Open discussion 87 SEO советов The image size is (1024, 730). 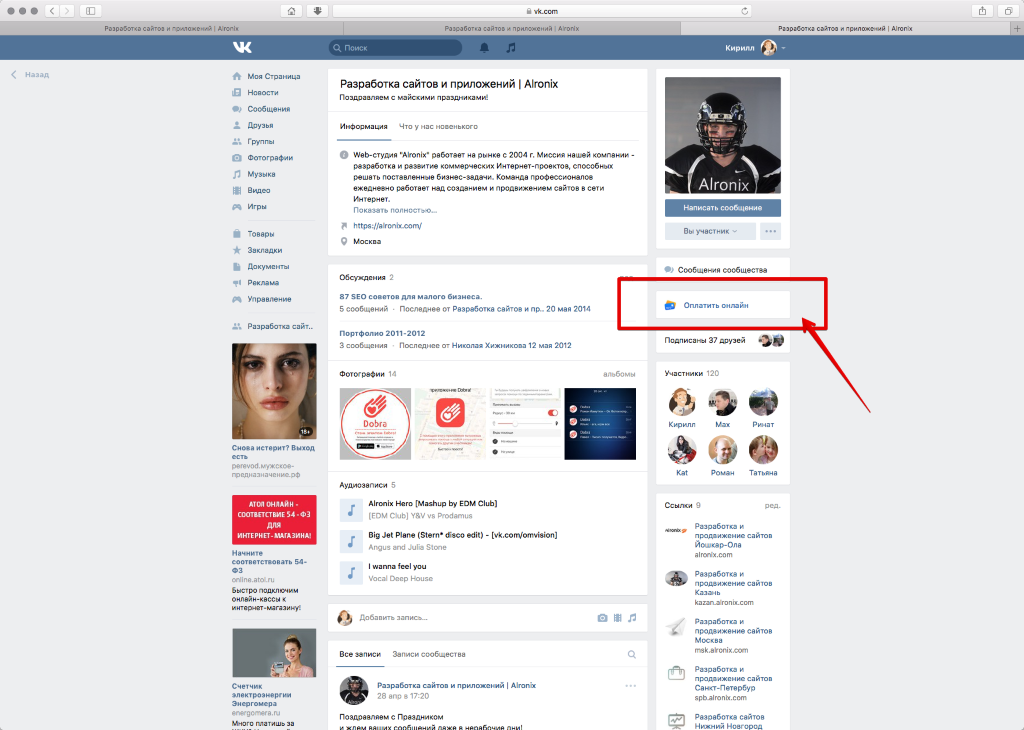410,296
